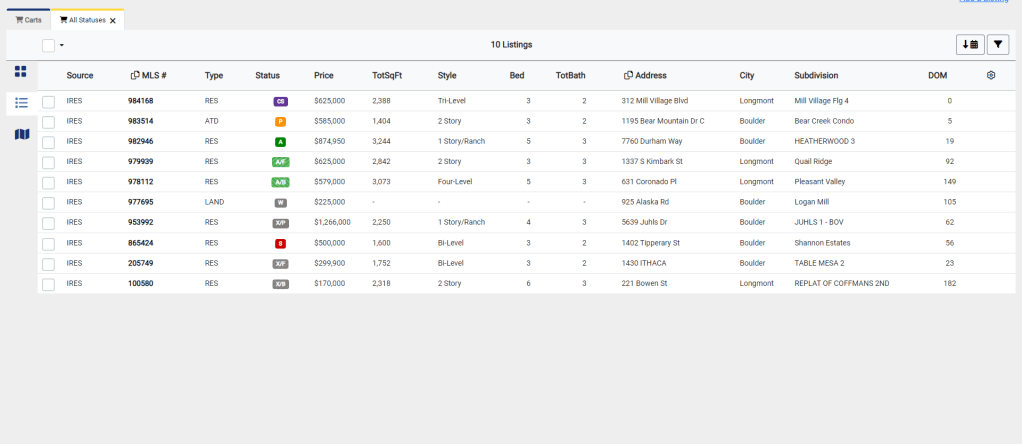Image resolution: width=1022 pixels, height=444 pixels.
Task: Switch to the Carts tab
Action: (x=28, y=20)
